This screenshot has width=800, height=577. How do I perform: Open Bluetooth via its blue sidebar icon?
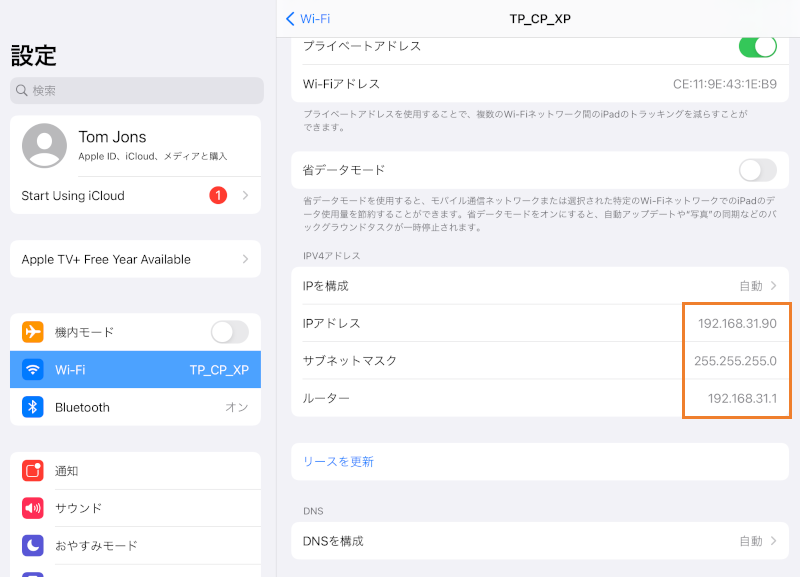[x=30, y=407]
